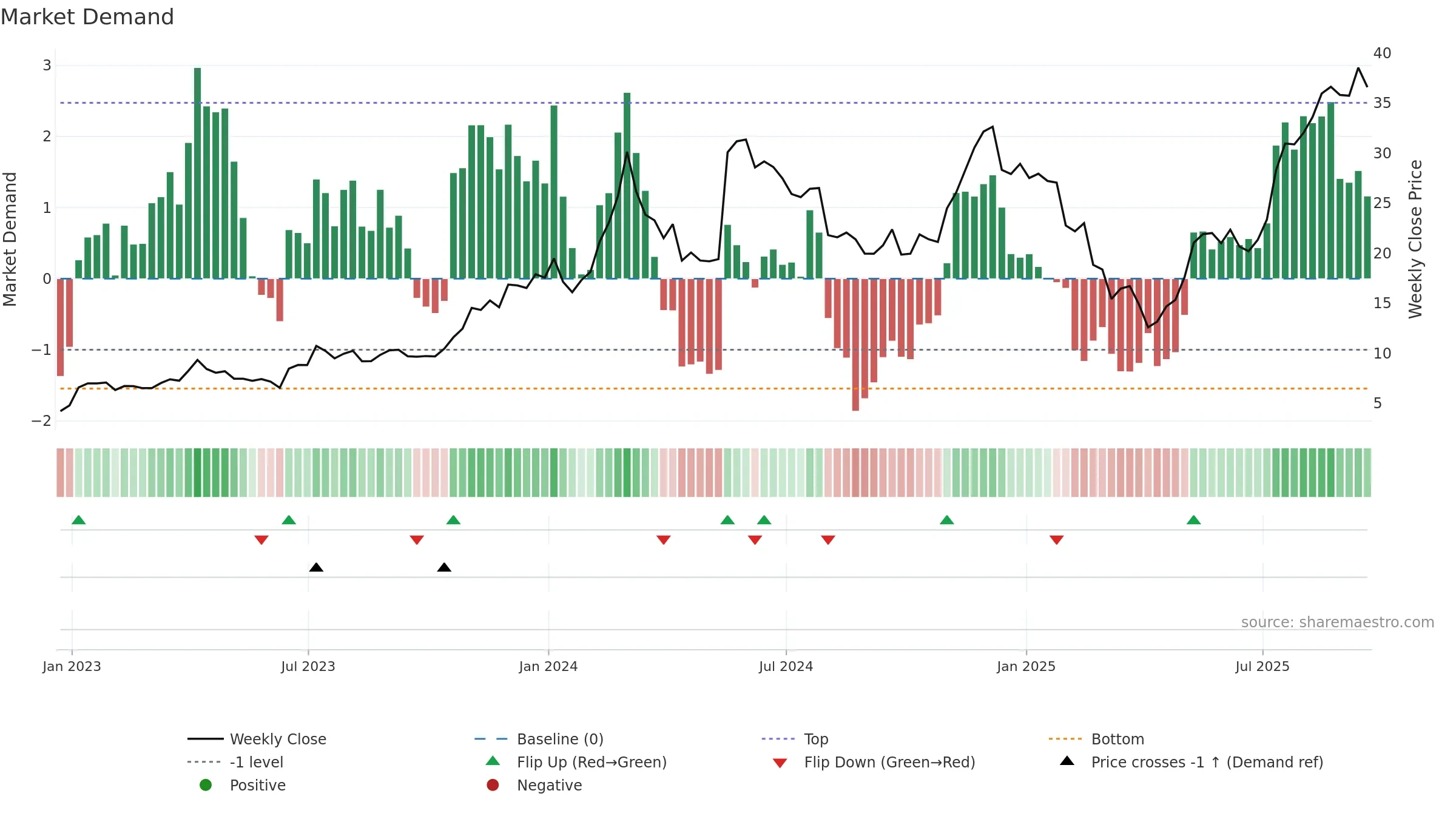Toggle Price crosses -1 legend entry
The width and height of the screenshot is (1456, 819).
click(x=1191, y=762)
